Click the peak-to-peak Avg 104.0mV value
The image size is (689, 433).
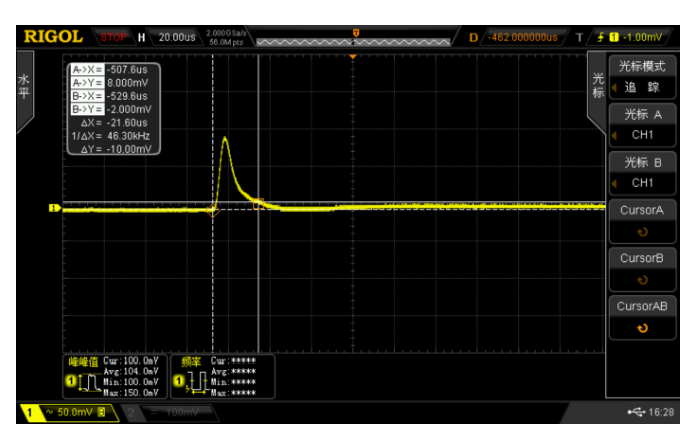click(131, 371)
